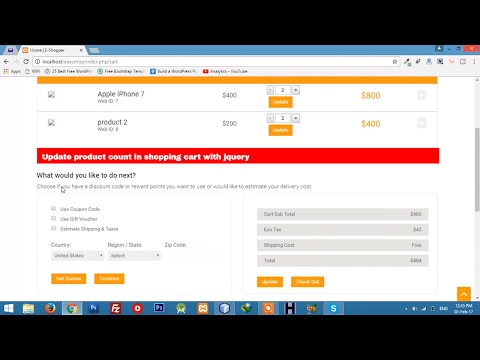Click the site info icon in address bar
480x360 pixels.
click(37, 62)
